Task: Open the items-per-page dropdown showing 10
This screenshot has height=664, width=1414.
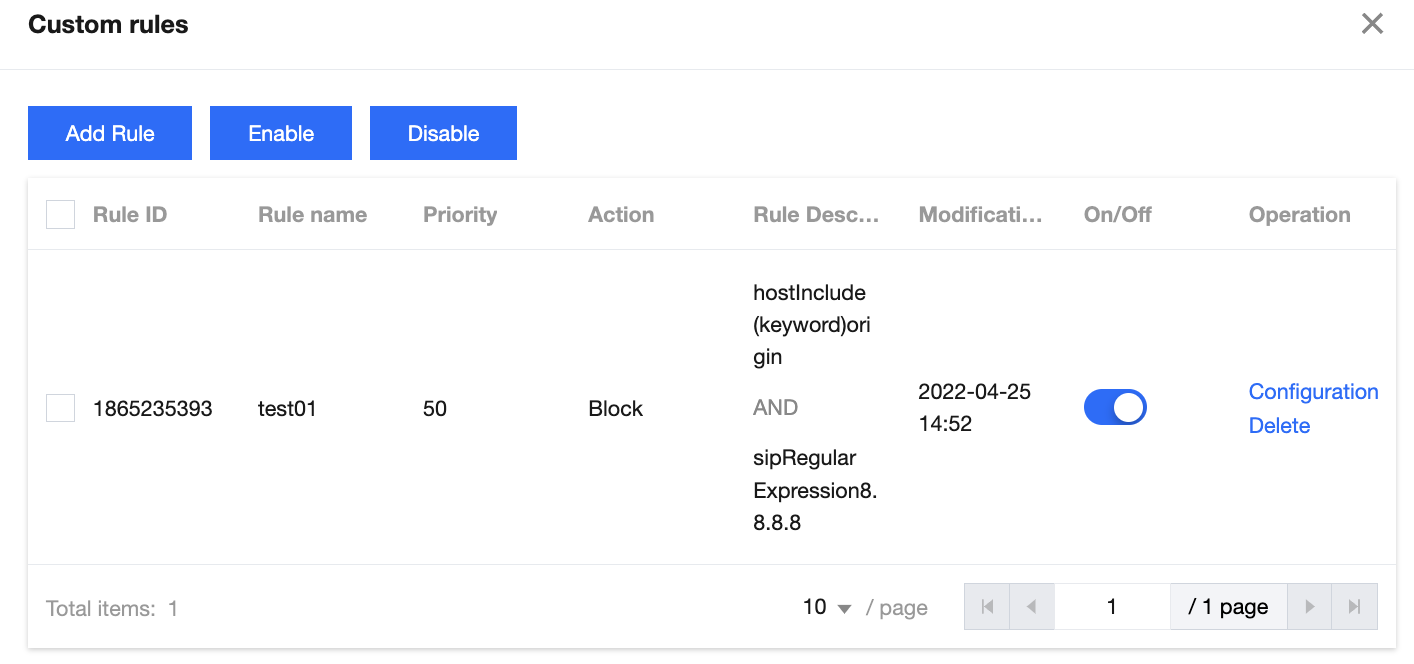Action: tap(827, 607)
